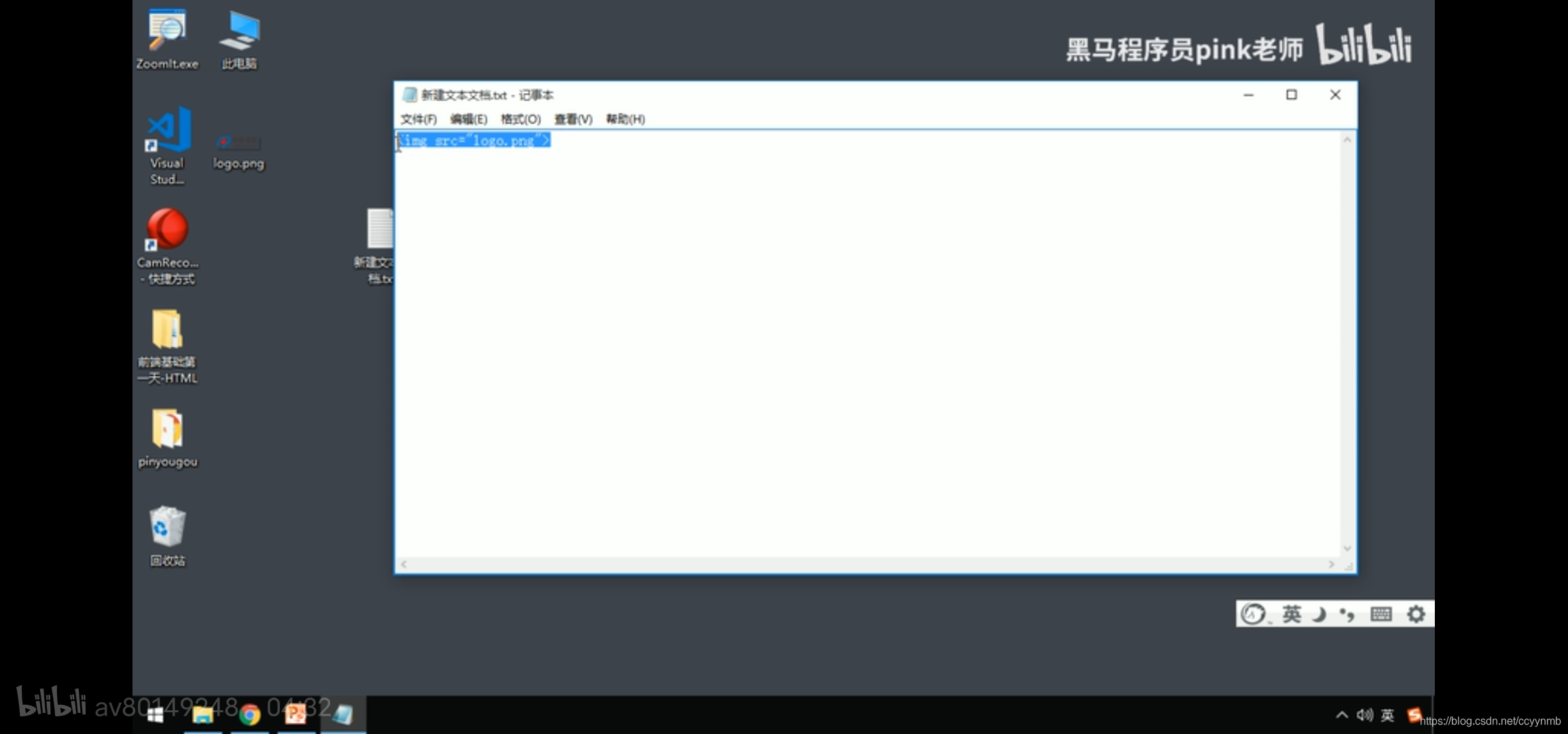The height and width of the screenshot is (734, 1568).
Task: Open the 帮助(H) menu in Notepad
Action: 626,119
